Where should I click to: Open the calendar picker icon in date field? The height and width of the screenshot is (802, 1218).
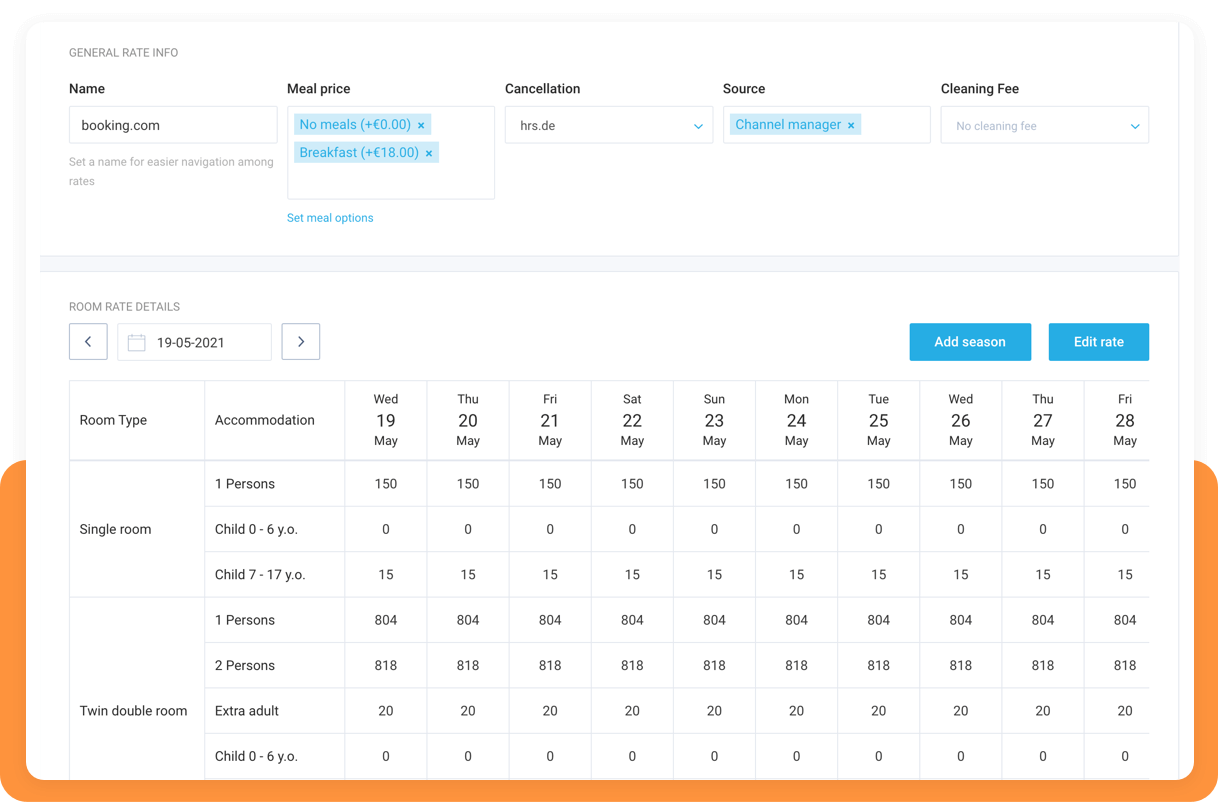pos(136,342)
